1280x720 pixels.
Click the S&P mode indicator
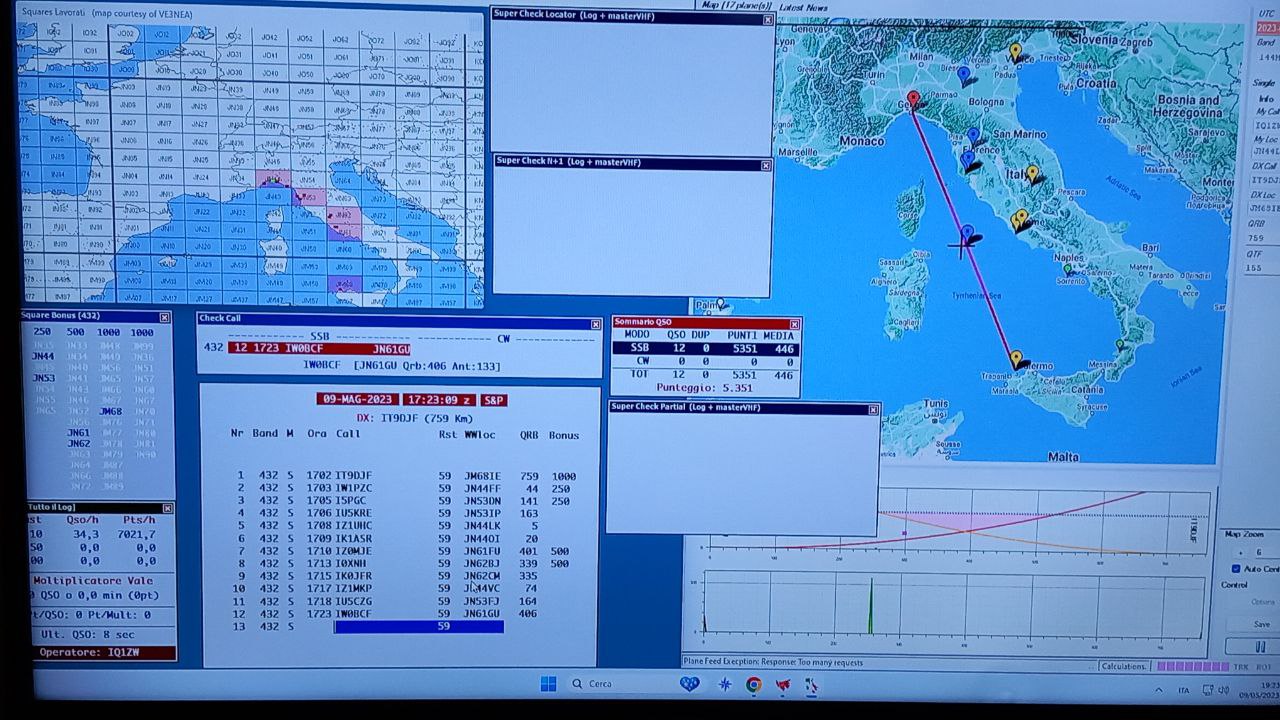pos(494,400)
